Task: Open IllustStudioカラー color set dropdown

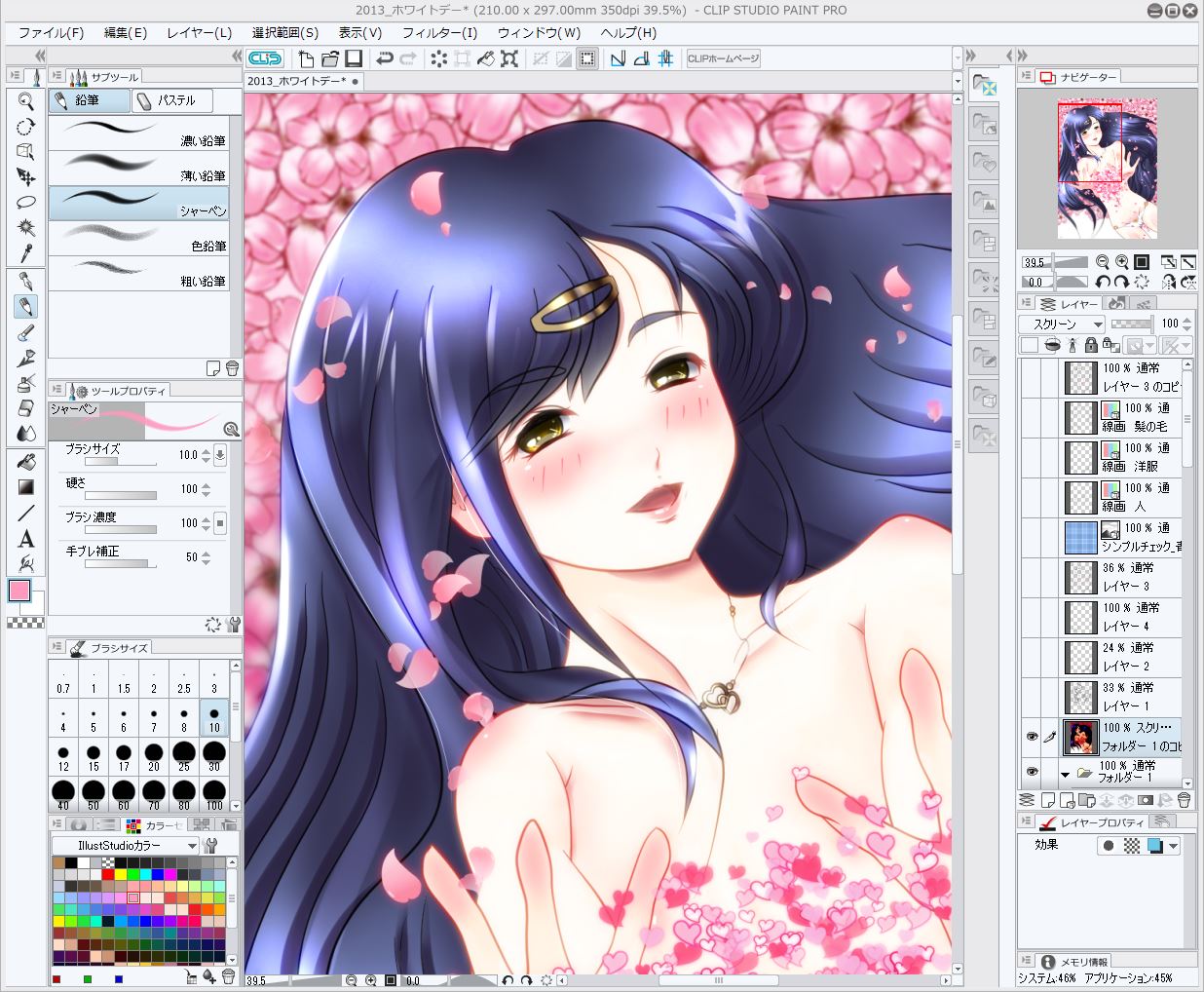Action: 125,845
